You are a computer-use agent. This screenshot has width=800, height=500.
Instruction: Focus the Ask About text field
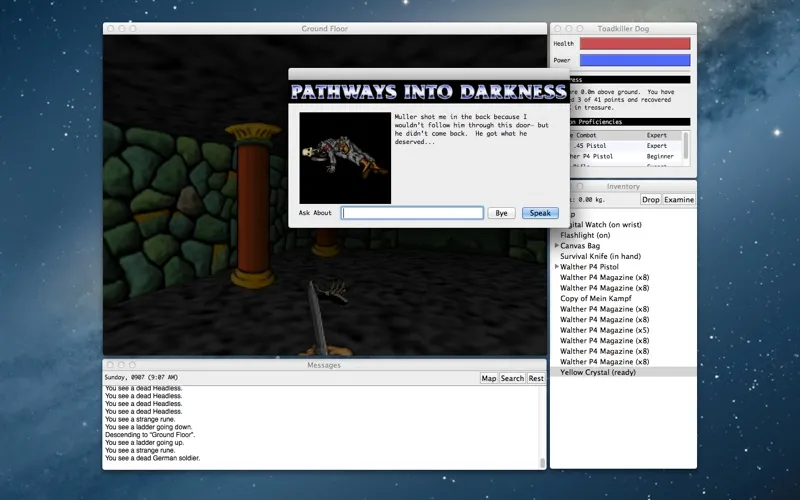click(412, 213)
